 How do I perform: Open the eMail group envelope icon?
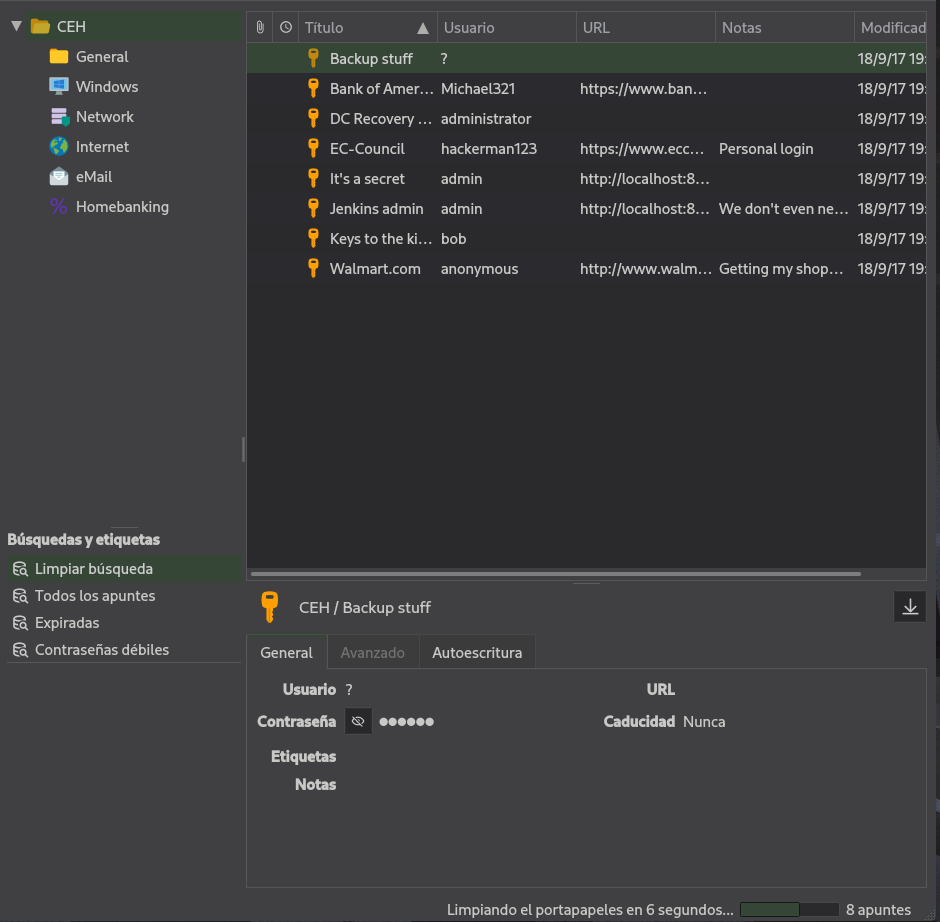click(59, 176)
